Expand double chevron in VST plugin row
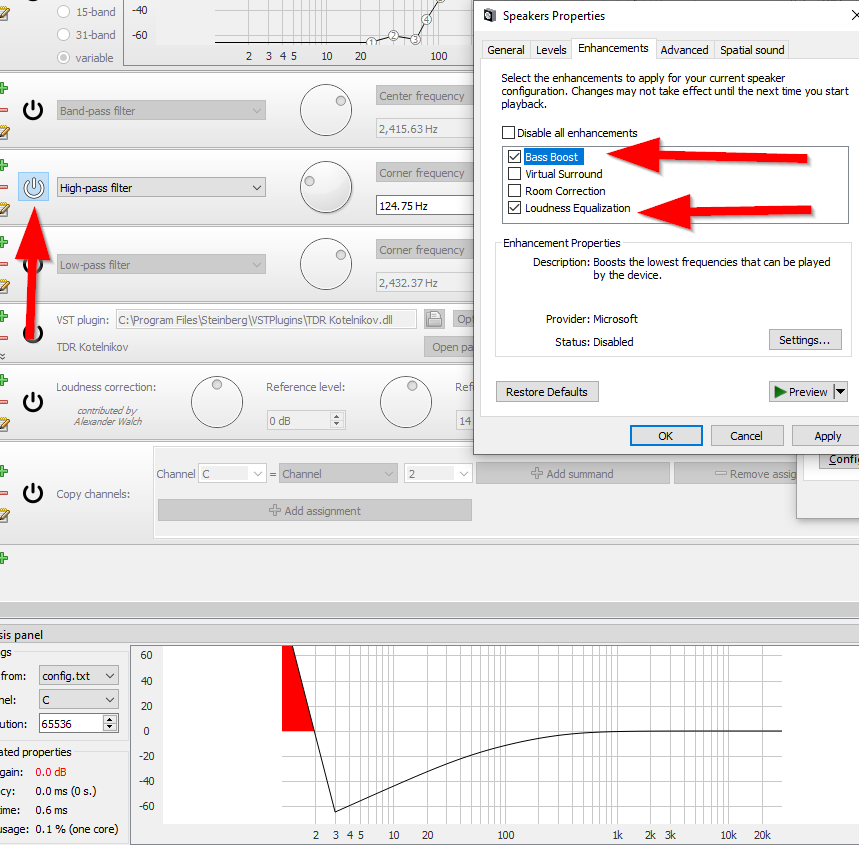Screen dimensions: 859x845 [x=3, y=356]
